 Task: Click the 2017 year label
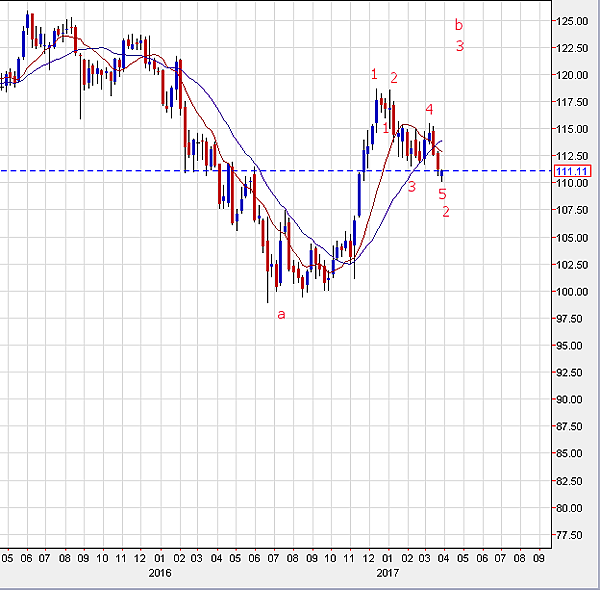(388, 573)
